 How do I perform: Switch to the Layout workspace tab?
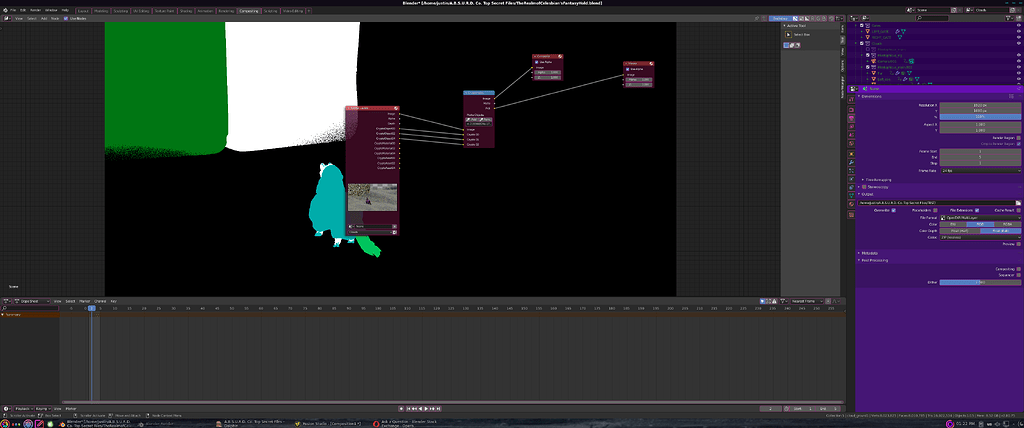click(84, 10)
